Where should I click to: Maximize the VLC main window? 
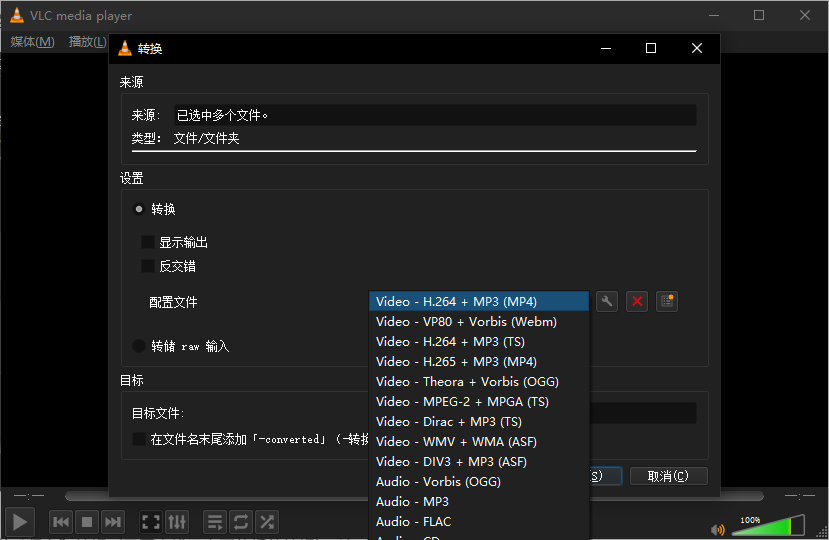click(759, 15)
